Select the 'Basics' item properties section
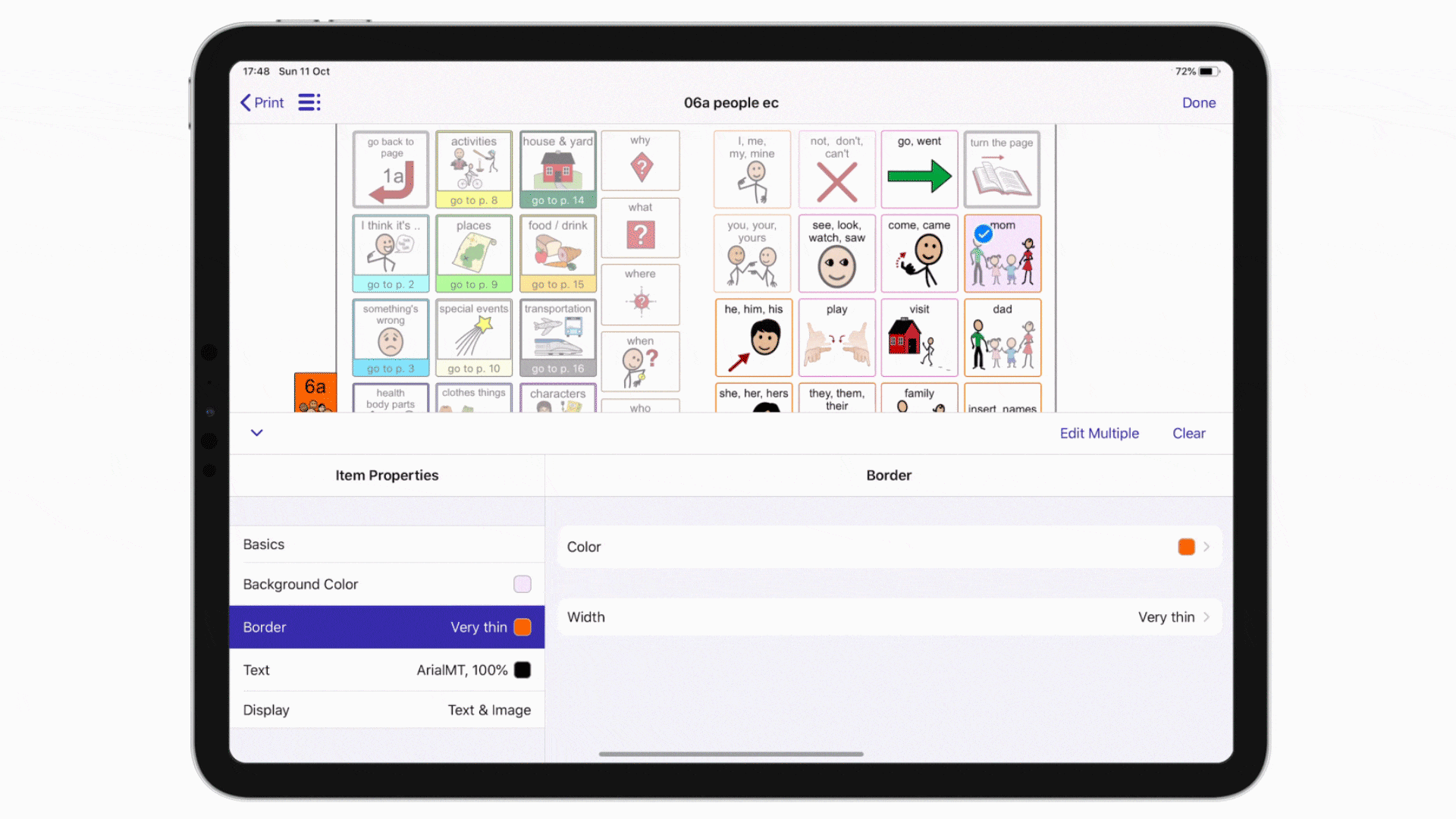This screenshot has width=1456, height=819. coord(387,543)
